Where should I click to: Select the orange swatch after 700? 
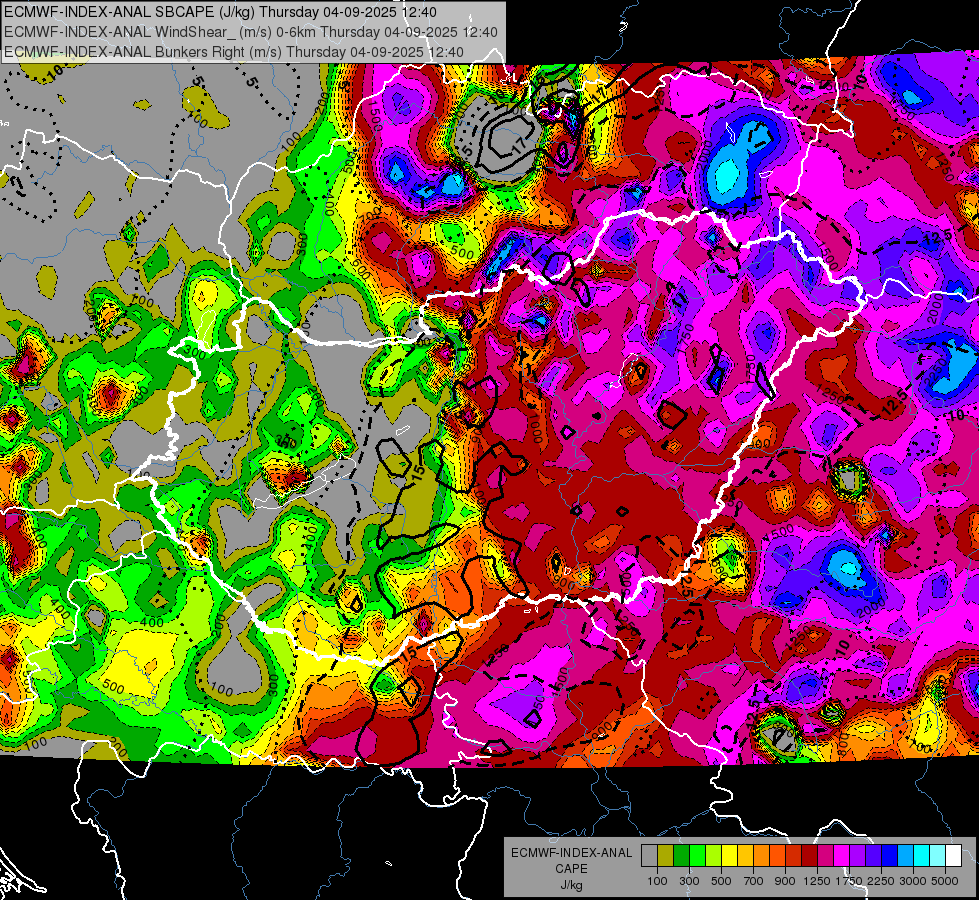pos(761,856)
